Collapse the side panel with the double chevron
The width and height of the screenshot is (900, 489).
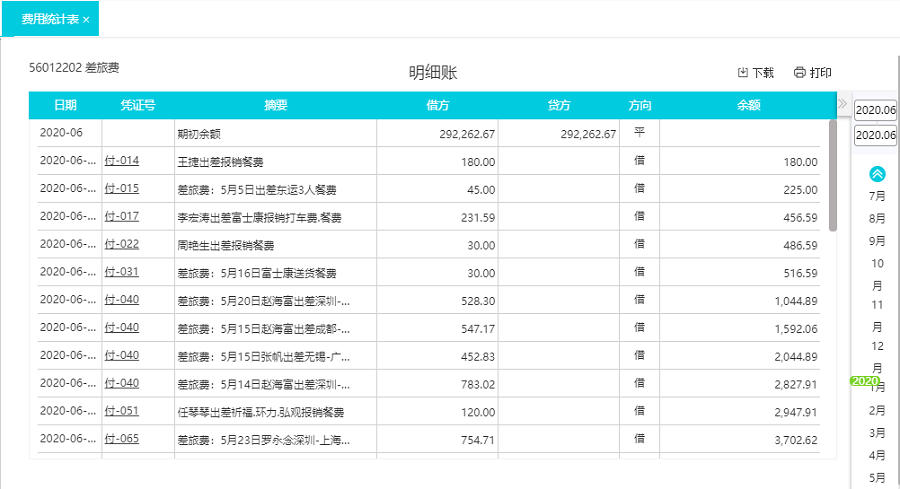843,104
